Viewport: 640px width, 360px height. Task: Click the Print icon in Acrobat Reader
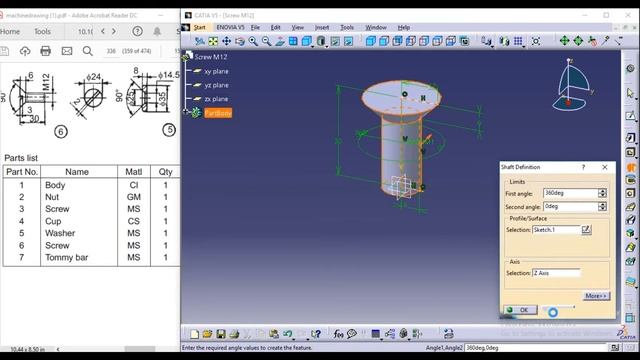(45, 51)
